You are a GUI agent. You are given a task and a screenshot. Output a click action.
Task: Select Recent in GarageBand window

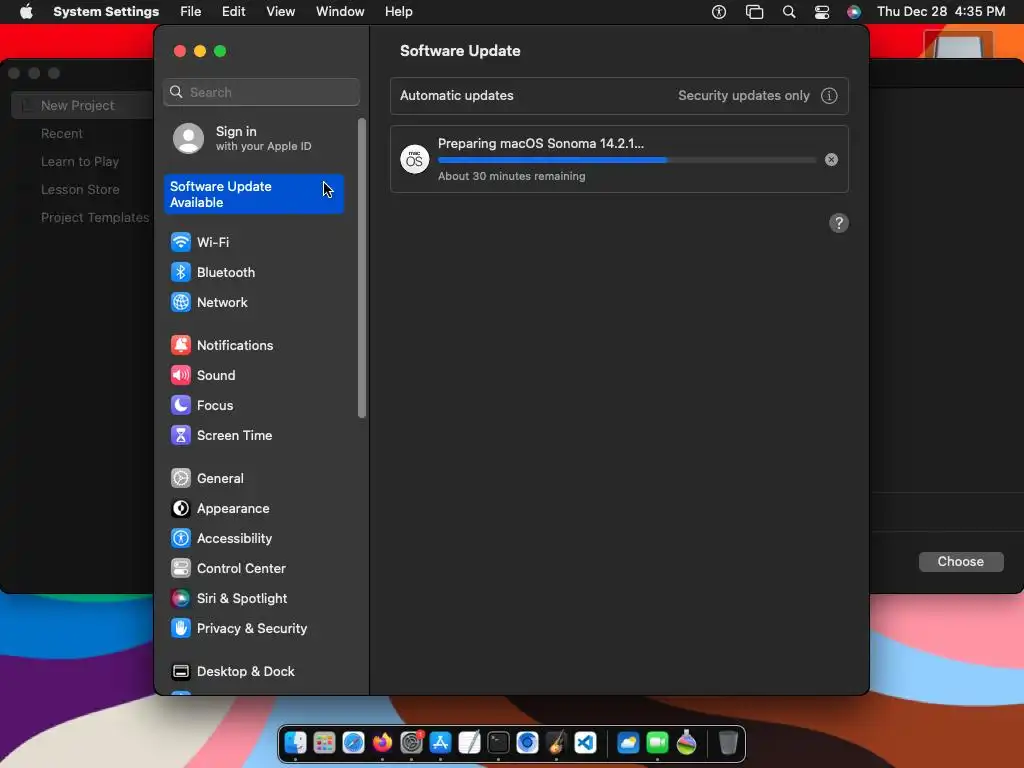click(x=61, y=133)
